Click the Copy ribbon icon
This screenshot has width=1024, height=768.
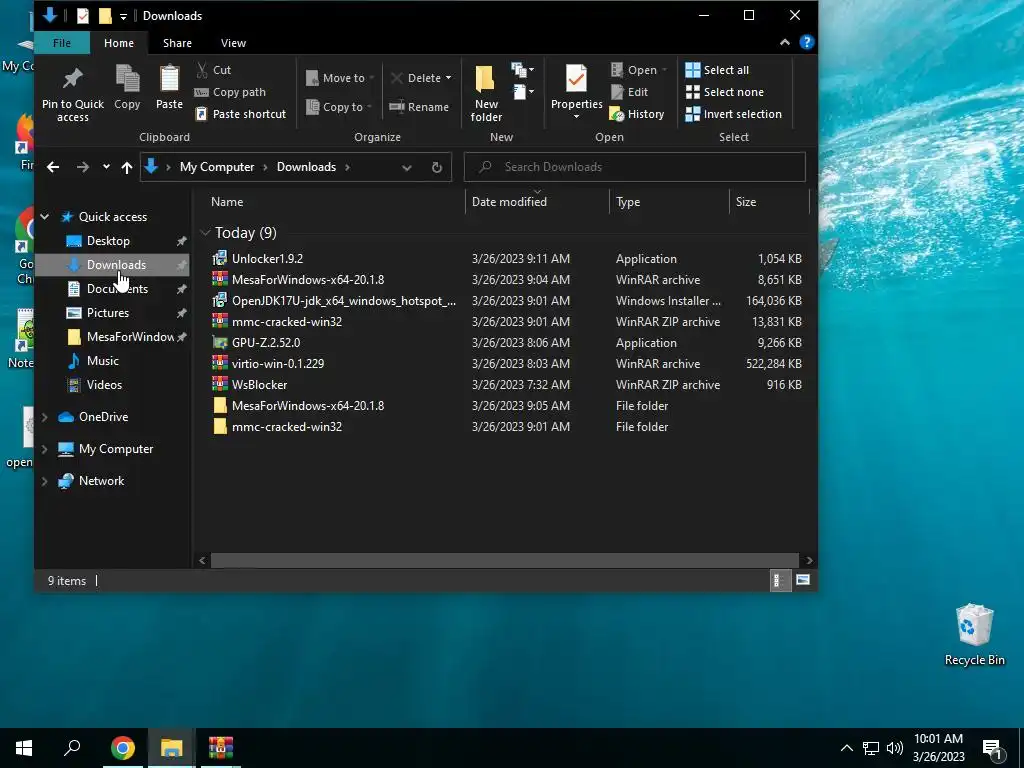pos(127,79)
